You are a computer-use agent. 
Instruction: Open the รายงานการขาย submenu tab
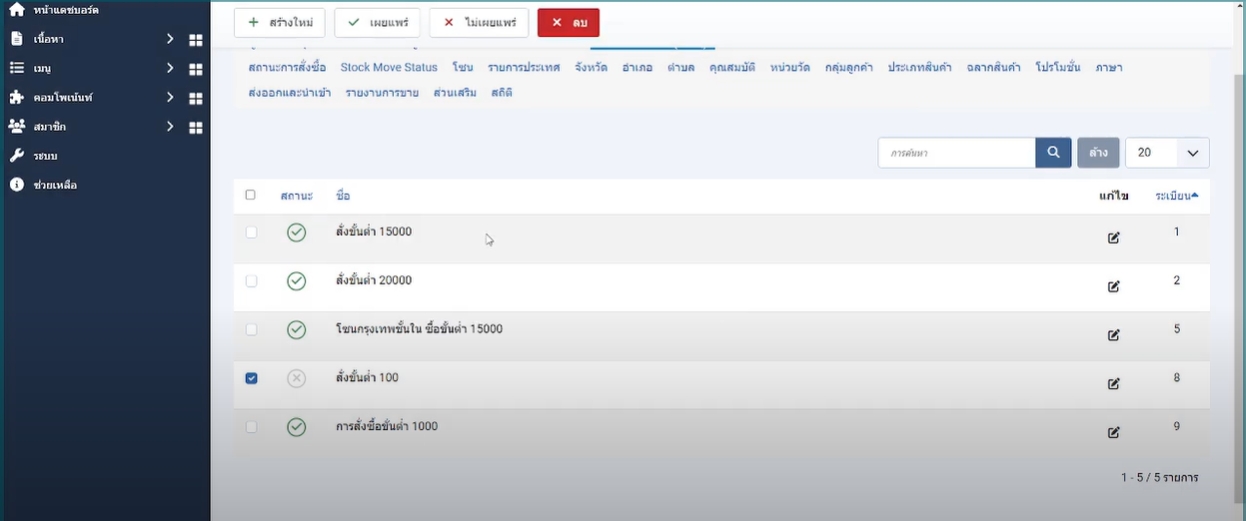[x=382, y=93]
